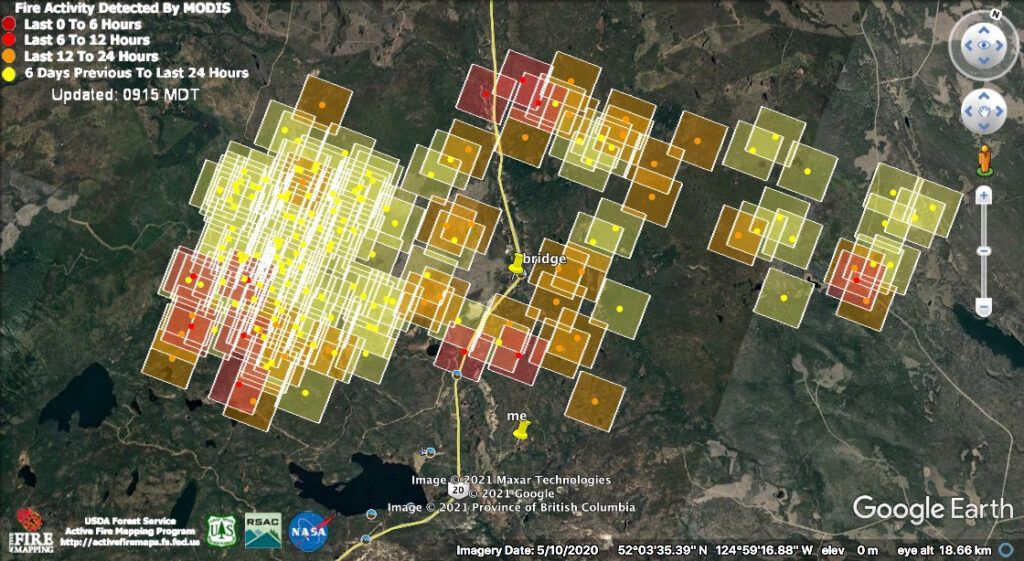This screenshot has width=1024, height=561.
Task: Click the NASA logo
Action: point(310,530)
